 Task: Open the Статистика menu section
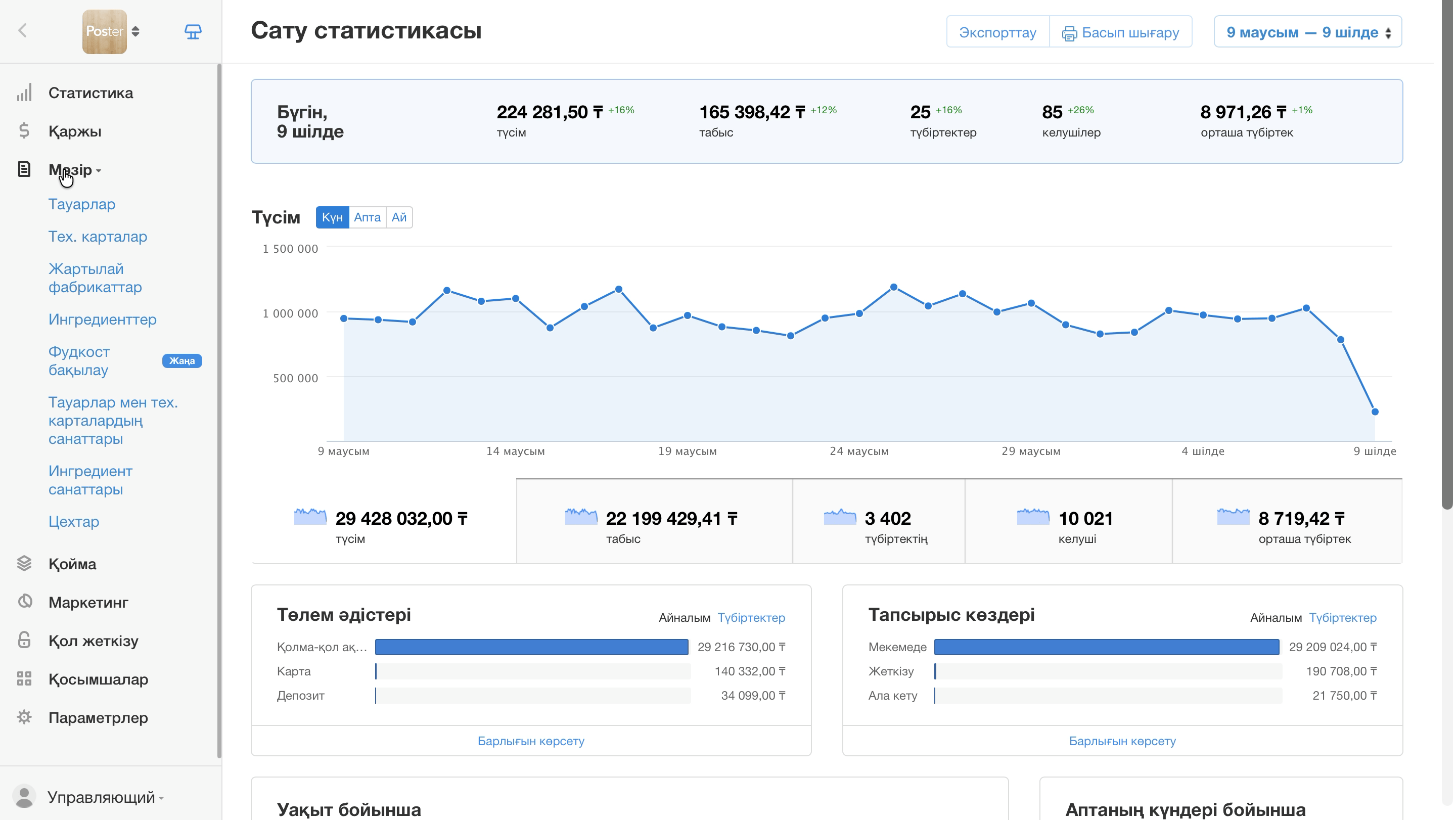pyautogui.click(x=90, y=93)
